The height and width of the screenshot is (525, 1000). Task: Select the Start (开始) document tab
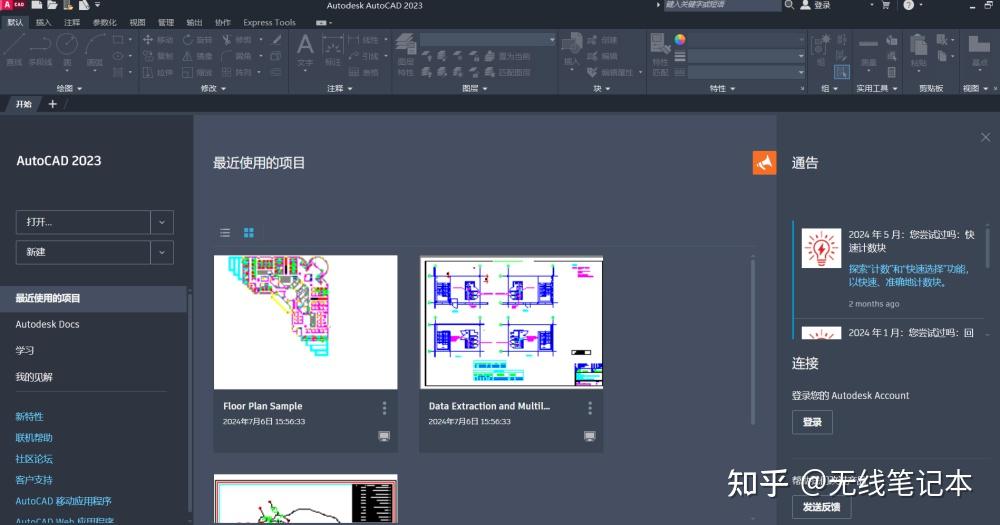[24, 104]
